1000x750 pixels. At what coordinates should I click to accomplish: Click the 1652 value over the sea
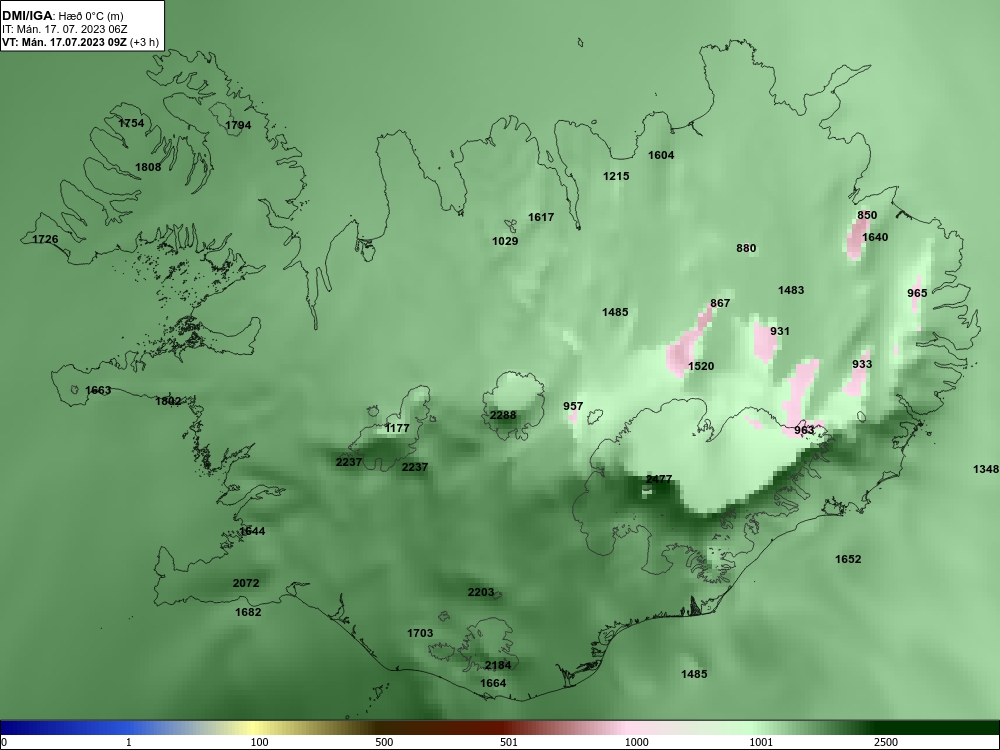[x=848, y=559]
